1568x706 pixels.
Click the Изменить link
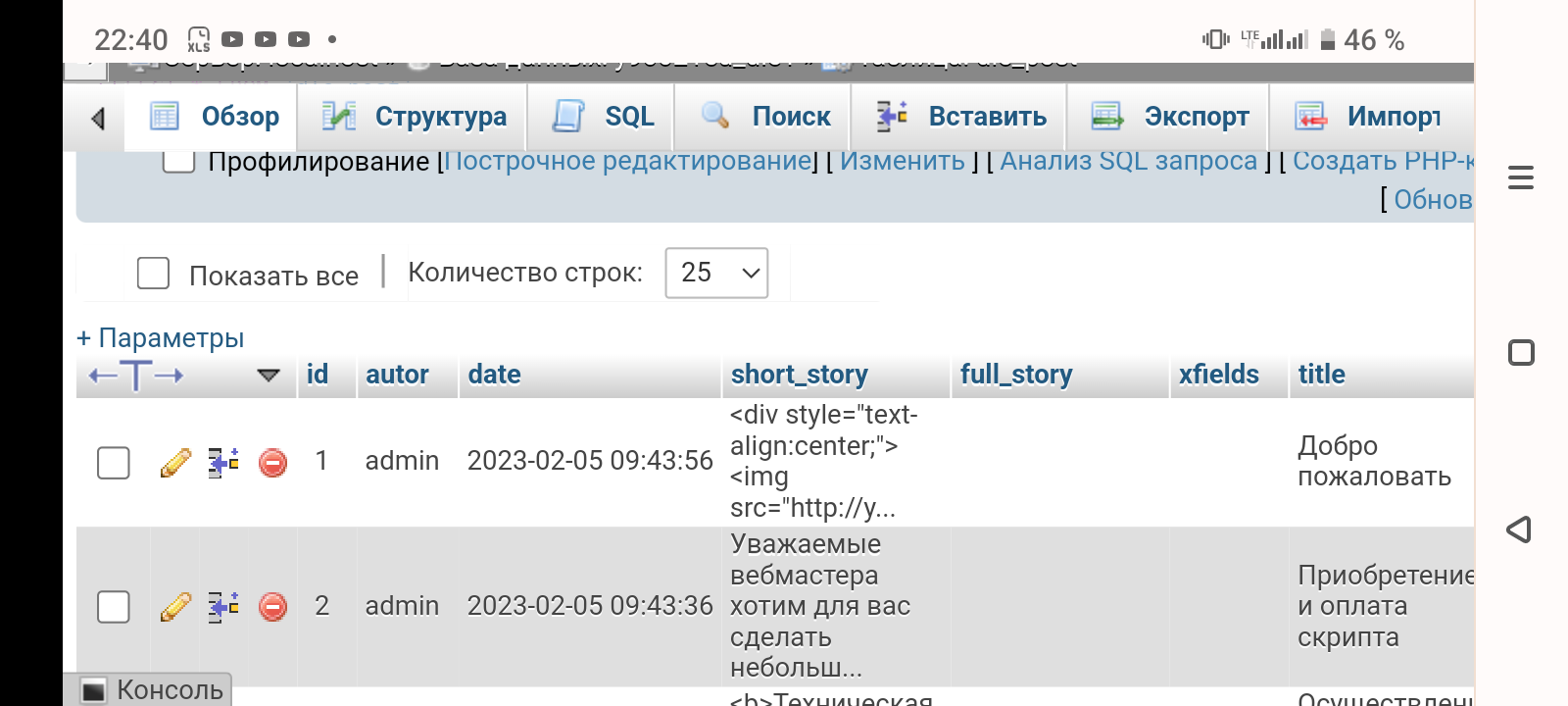click(902, 161)
